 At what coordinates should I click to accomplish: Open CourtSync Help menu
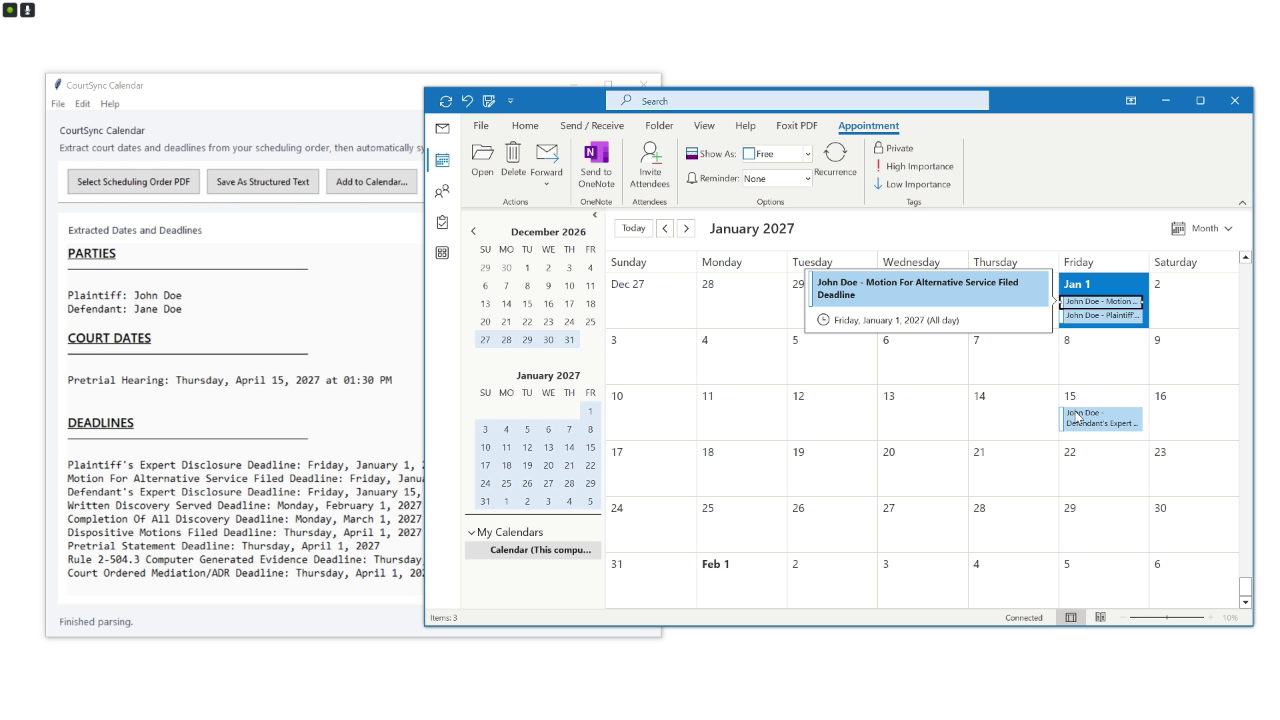(110, 104)
